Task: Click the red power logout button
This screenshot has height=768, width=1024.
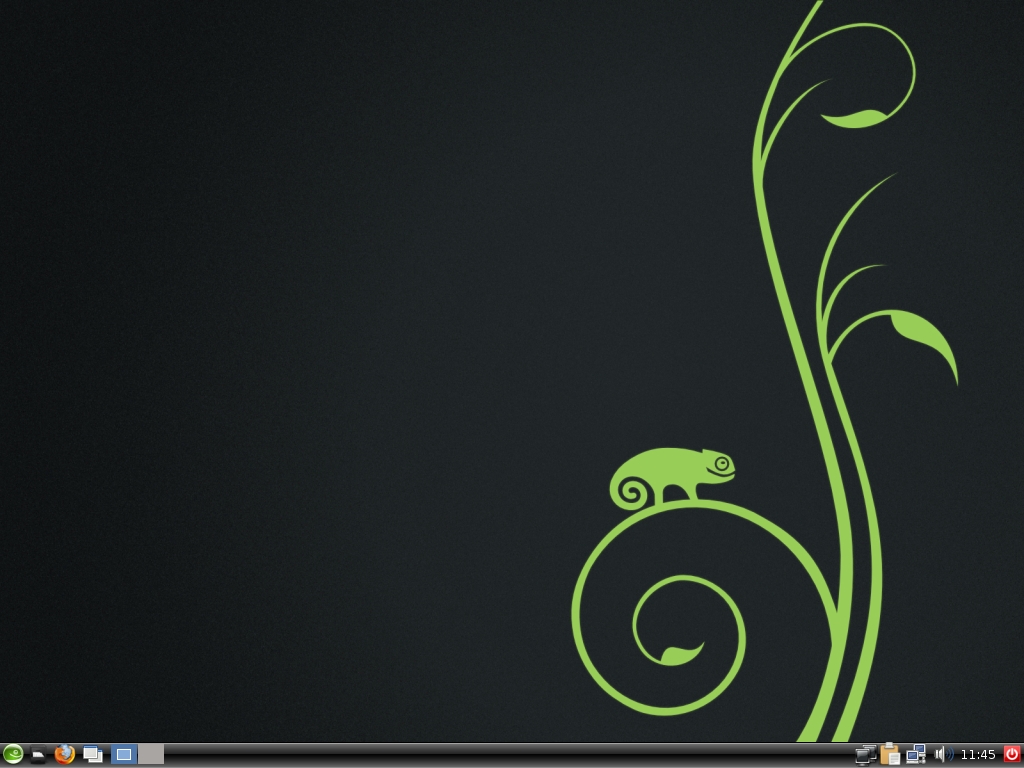Action: point(1012,754)
